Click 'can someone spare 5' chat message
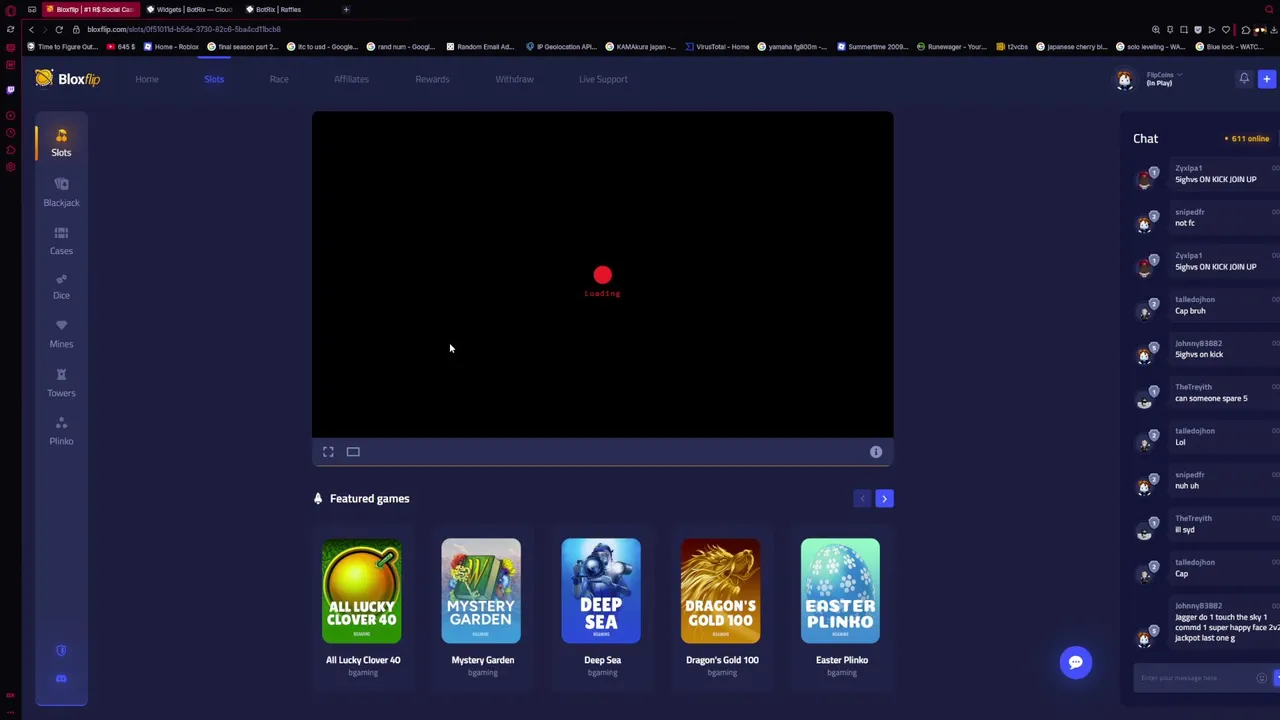Viewport: 1280px width, 720px height. coord(1211,398)
